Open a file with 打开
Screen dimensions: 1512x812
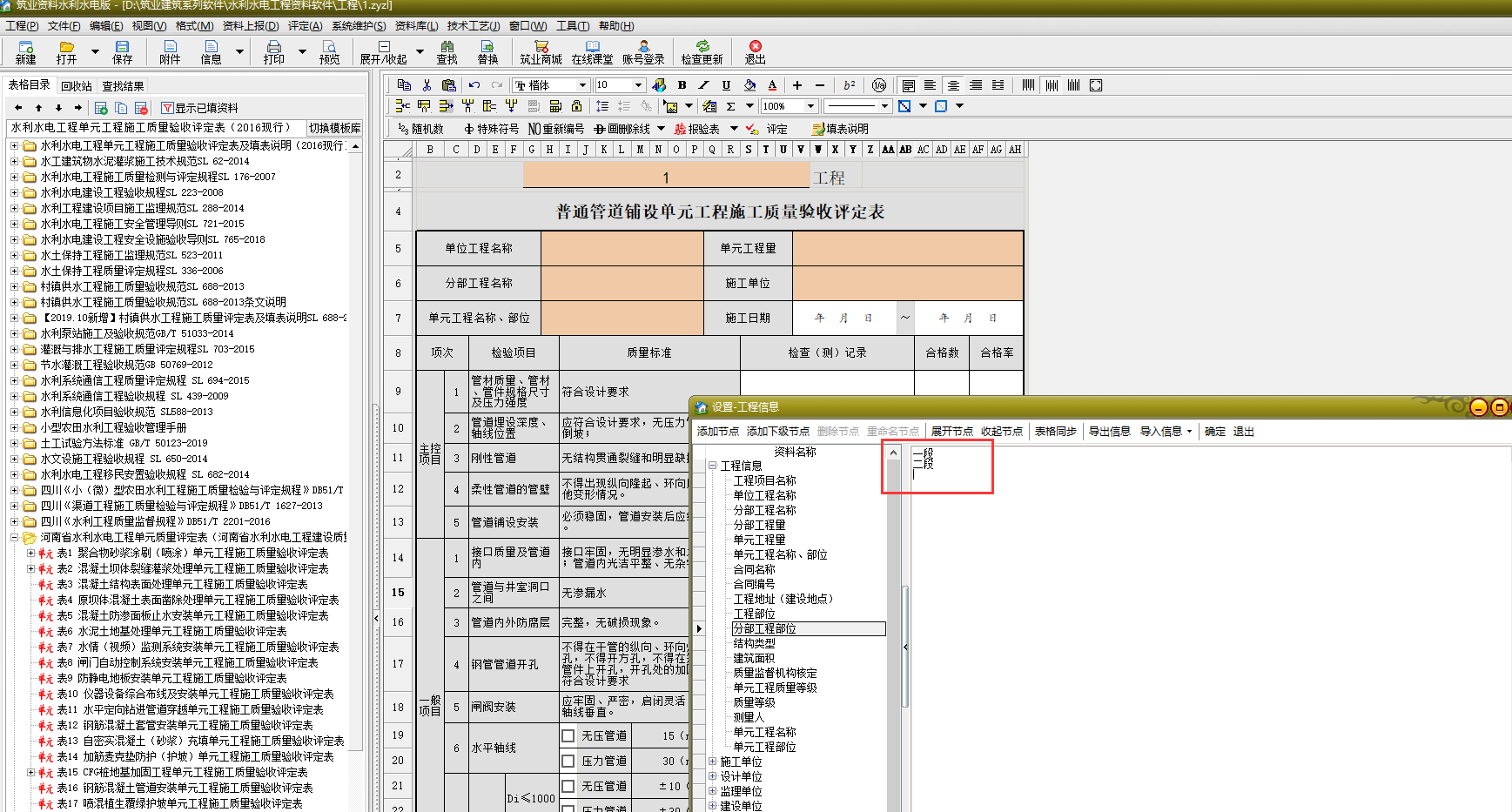click(66, 52)
